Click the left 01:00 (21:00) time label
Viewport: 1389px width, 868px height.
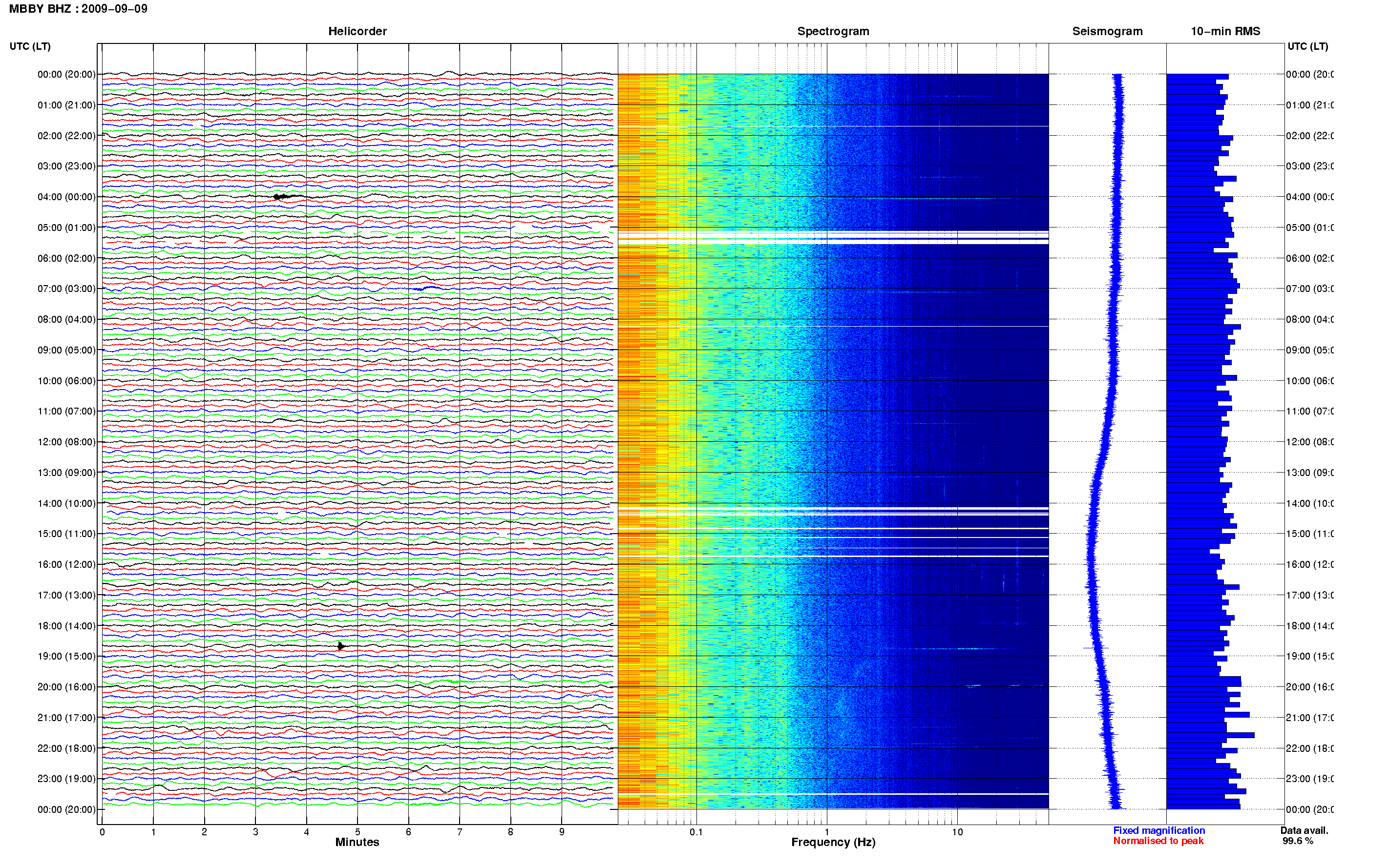(x=66, y=105)
